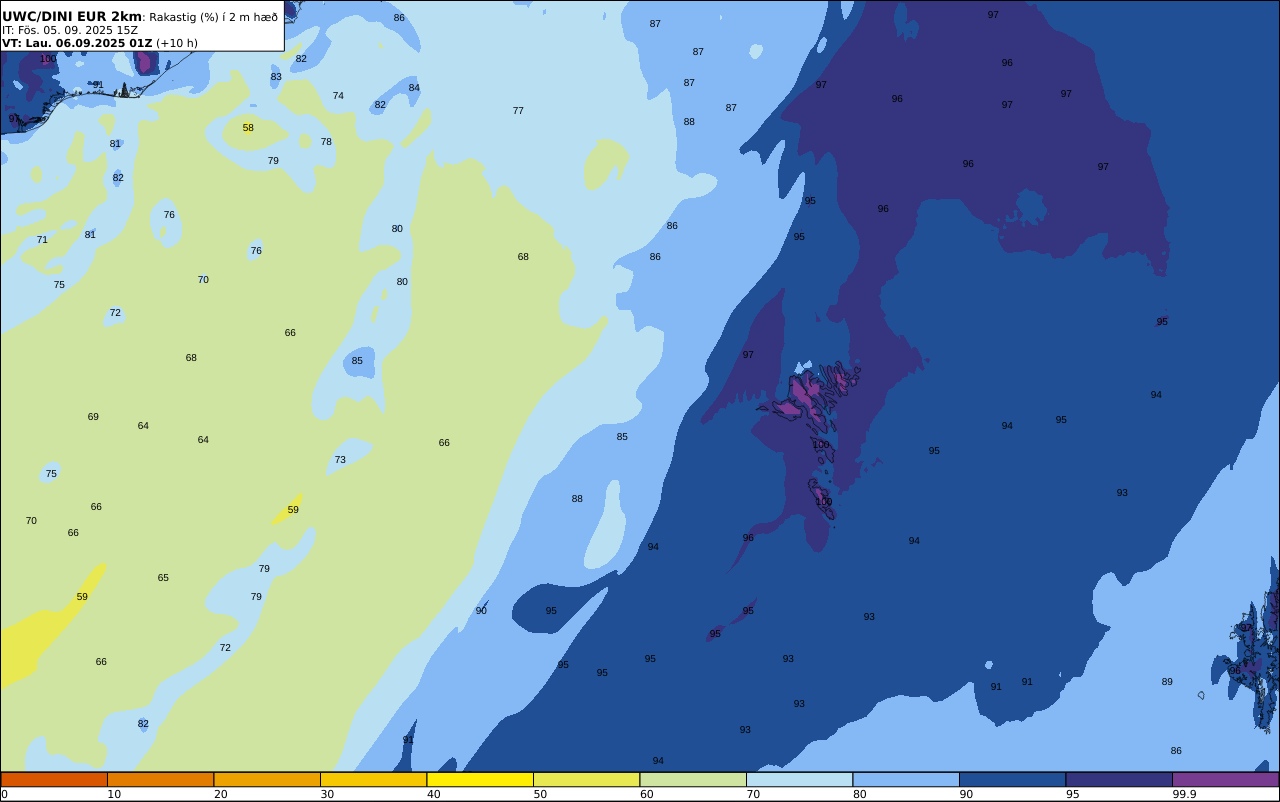The width and height of the screenshot is (1280, 802).
Task: Select the line 'IT: Fös. 05. 09. 2025 15Z'
Action: [70, 30]
